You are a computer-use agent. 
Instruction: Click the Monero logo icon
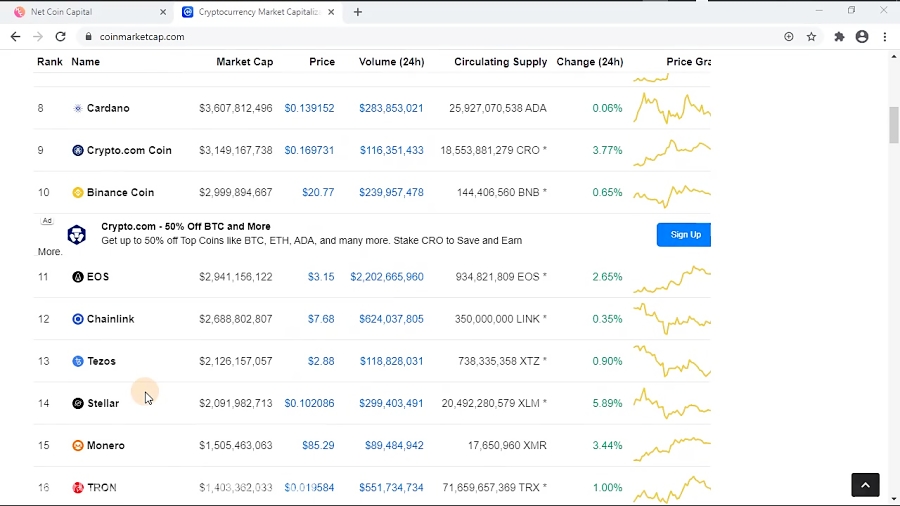(77, 446)
